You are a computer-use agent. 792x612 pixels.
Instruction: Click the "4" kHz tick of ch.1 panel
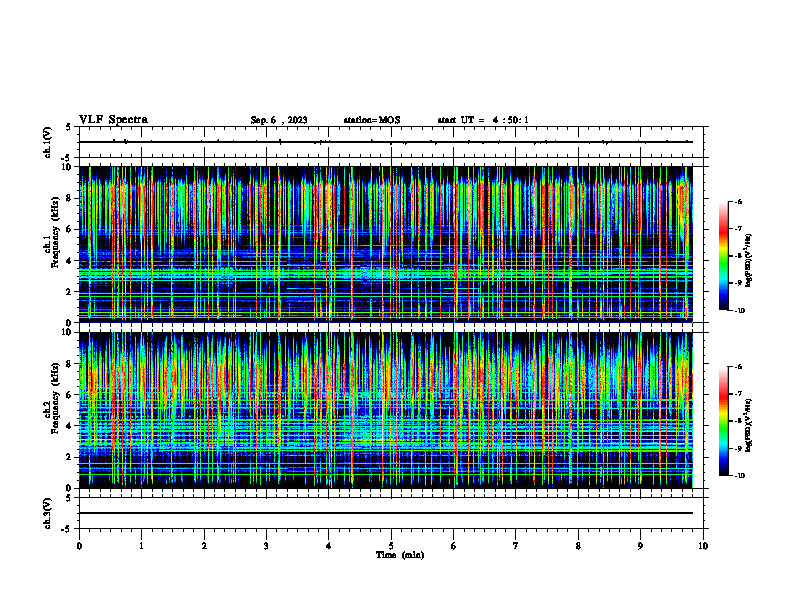tap(69, 261)
